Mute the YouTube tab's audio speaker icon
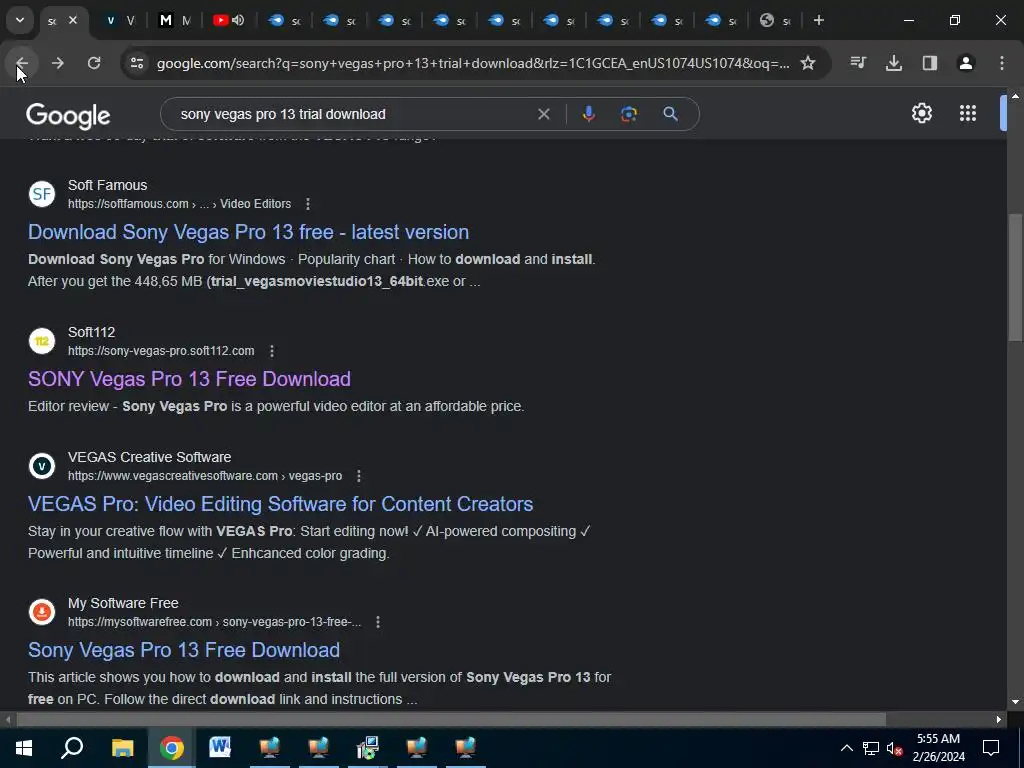The image size is (1024, 768). click(238, 20)
